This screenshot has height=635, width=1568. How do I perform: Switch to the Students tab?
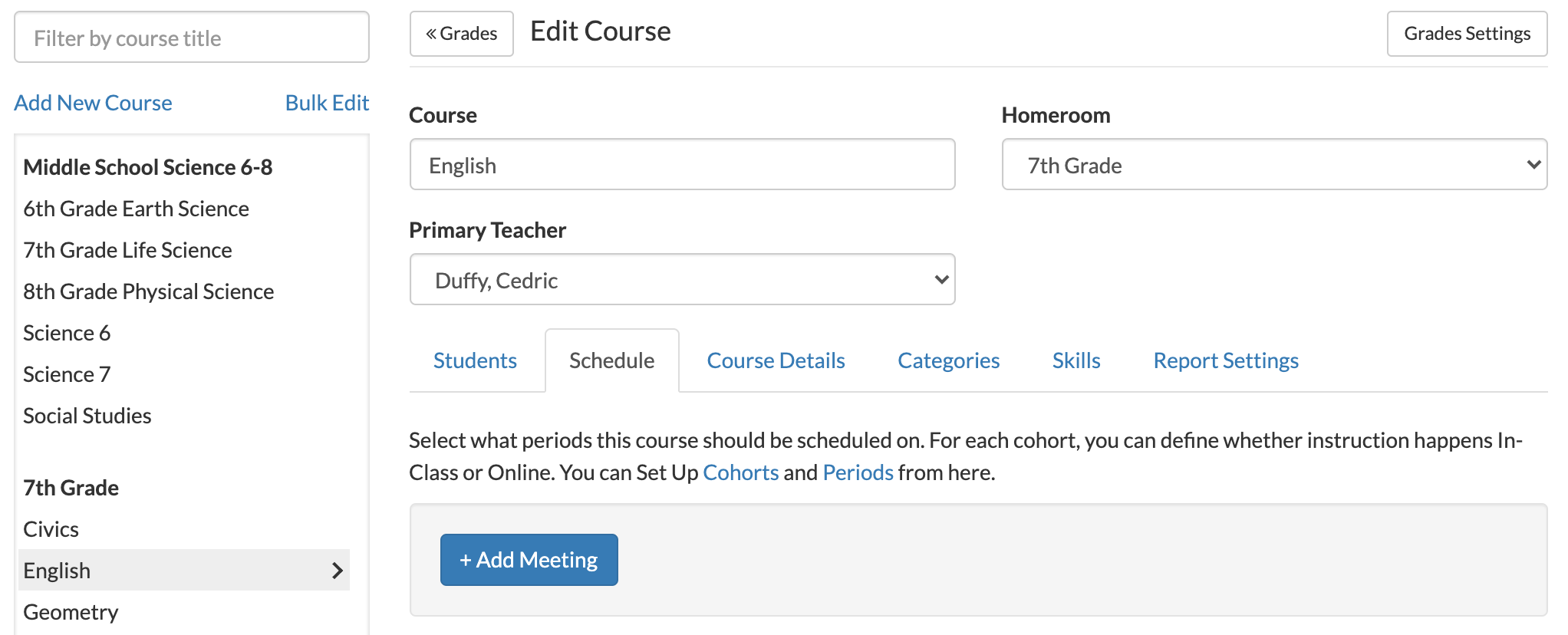475,360
